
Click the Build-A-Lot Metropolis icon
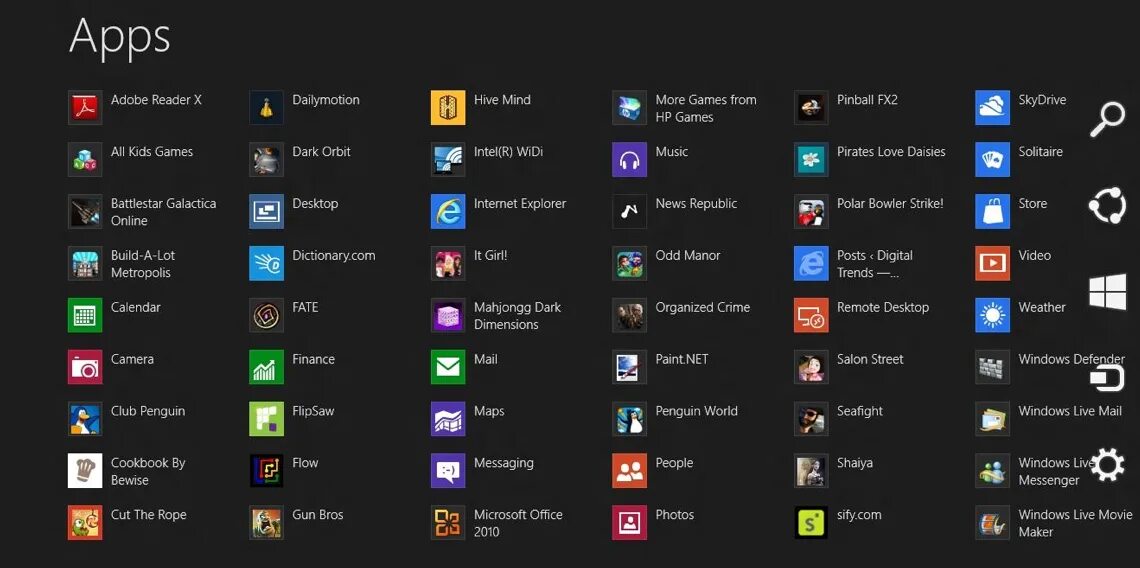[85, 263]
